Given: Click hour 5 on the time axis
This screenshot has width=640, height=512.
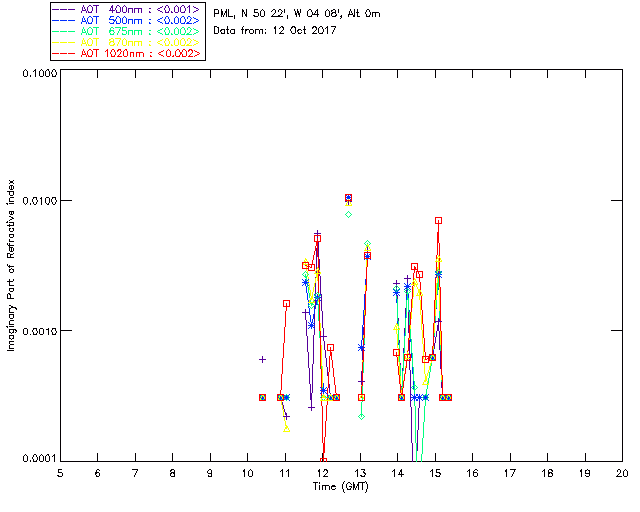Looking at the screenshot, I should 60,474.
